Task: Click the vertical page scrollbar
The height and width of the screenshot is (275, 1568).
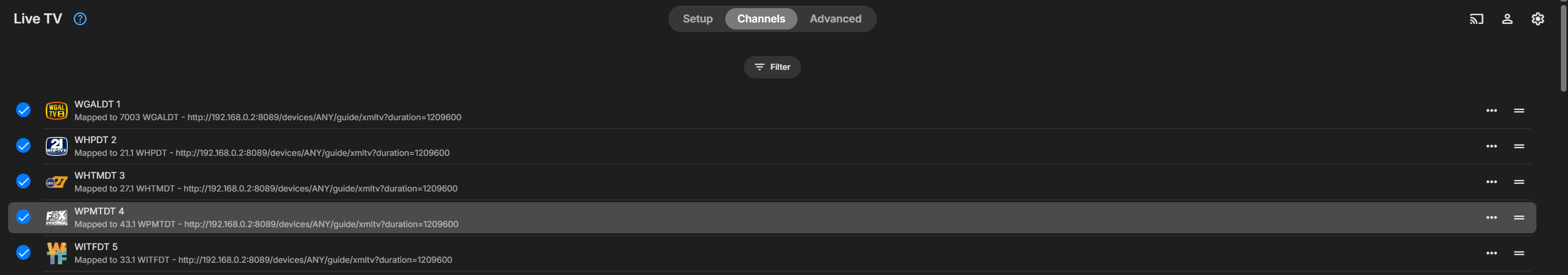Action: pos(1563,49)
